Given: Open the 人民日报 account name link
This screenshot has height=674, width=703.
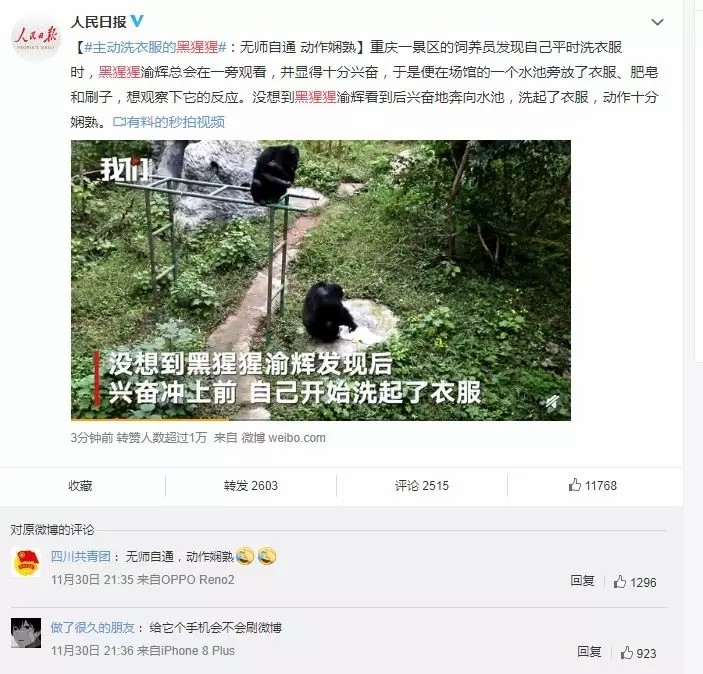Looking at the screenshot, I should (99, 22).
